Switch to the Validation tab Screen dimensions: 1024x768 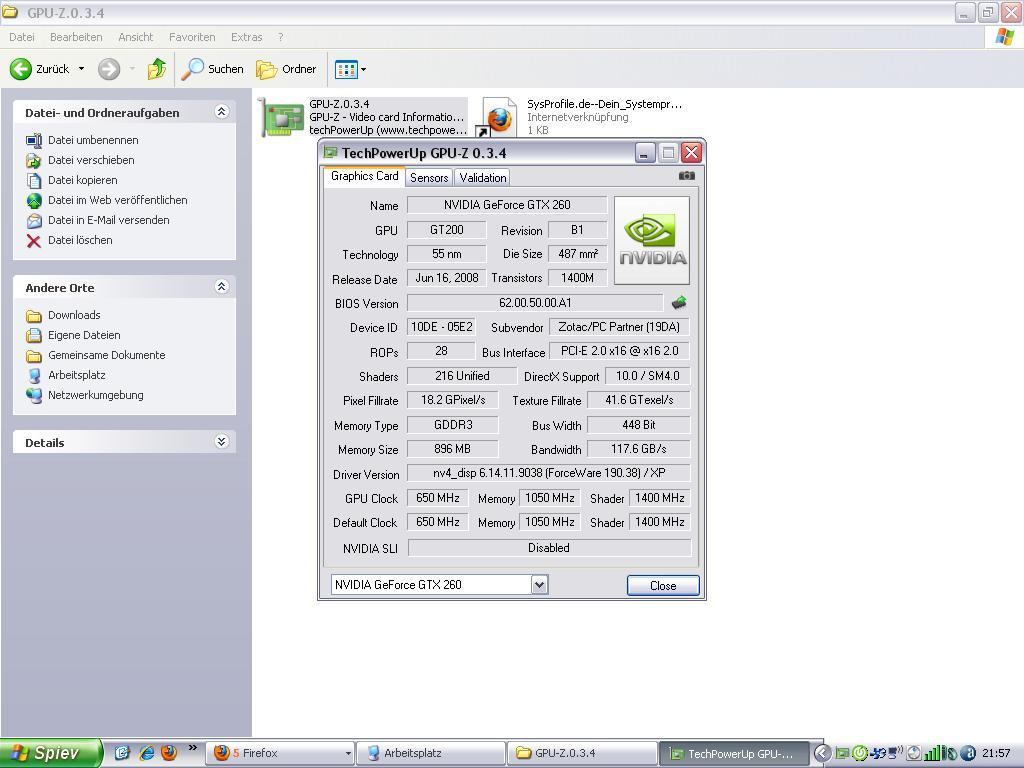click(483, 178)
